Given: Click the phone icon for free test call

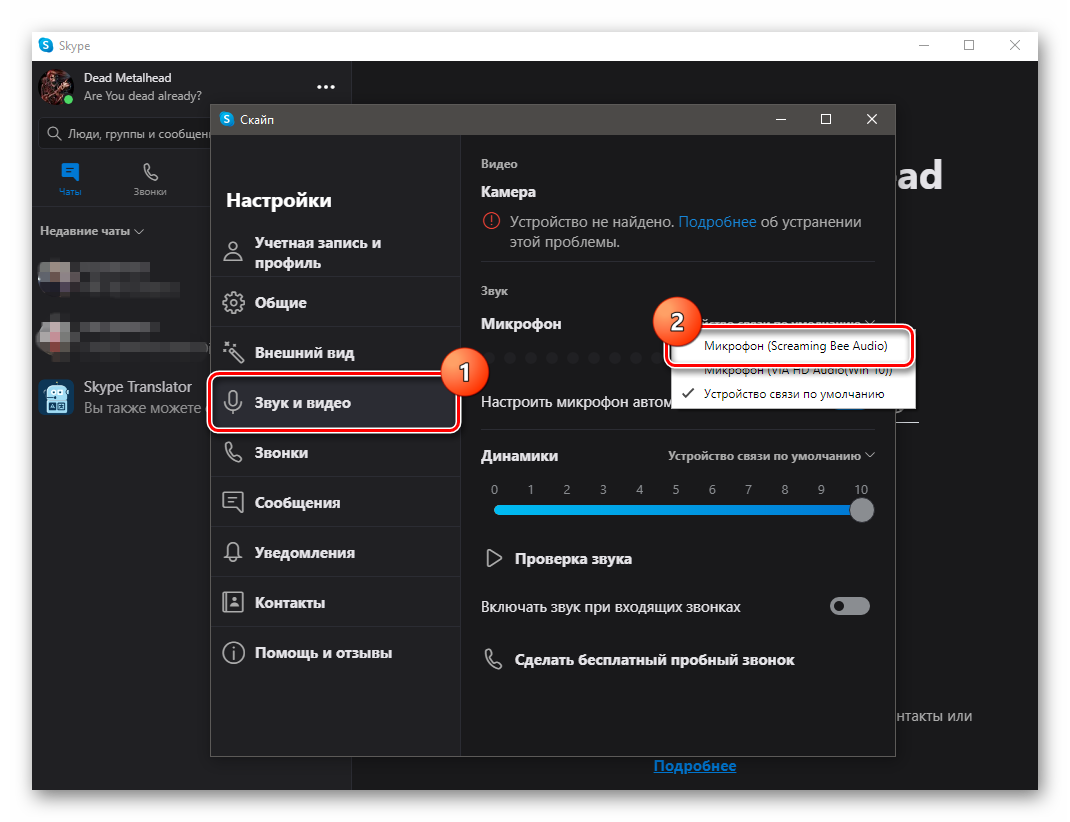Looking at the screenshot, I should click(493, 660).
